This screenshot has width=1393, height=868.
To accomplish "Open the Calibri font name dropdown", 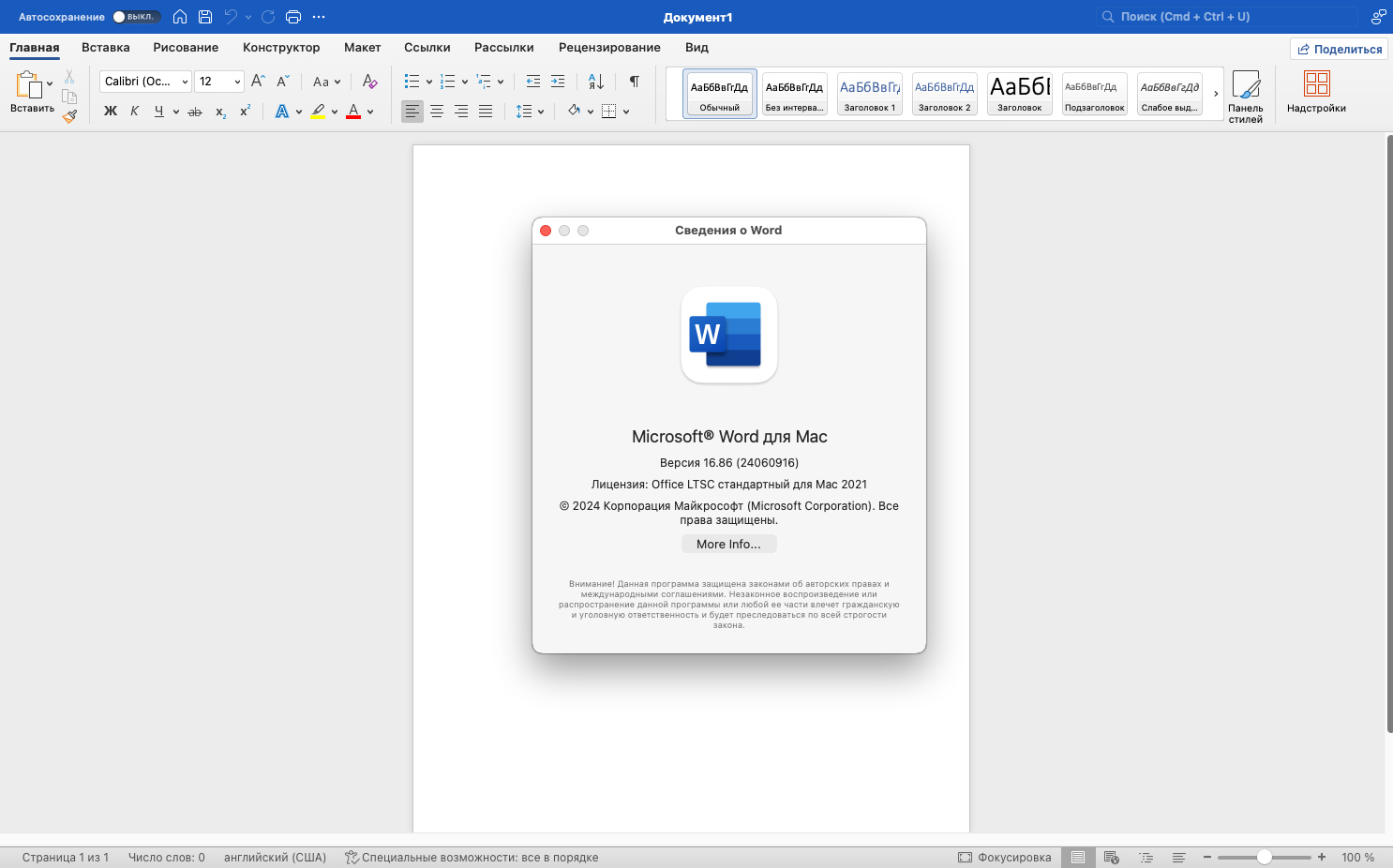I will click(145, 82).
